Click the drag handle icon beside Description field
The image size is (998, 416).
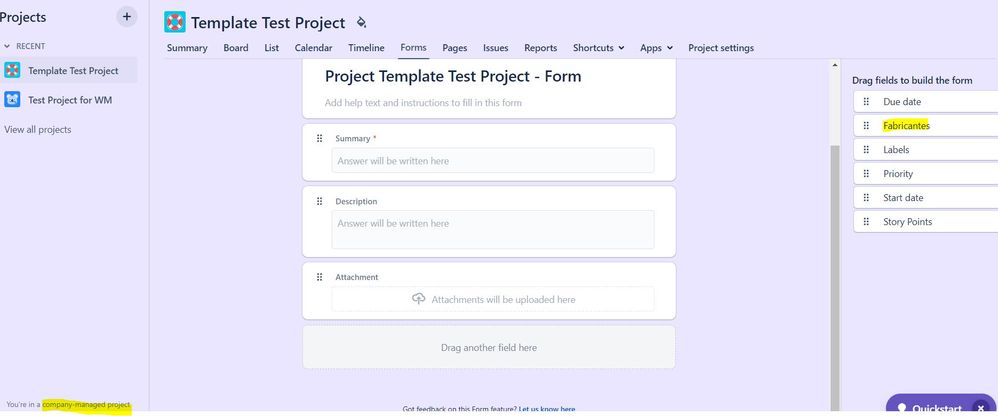[x=320, y=201]
